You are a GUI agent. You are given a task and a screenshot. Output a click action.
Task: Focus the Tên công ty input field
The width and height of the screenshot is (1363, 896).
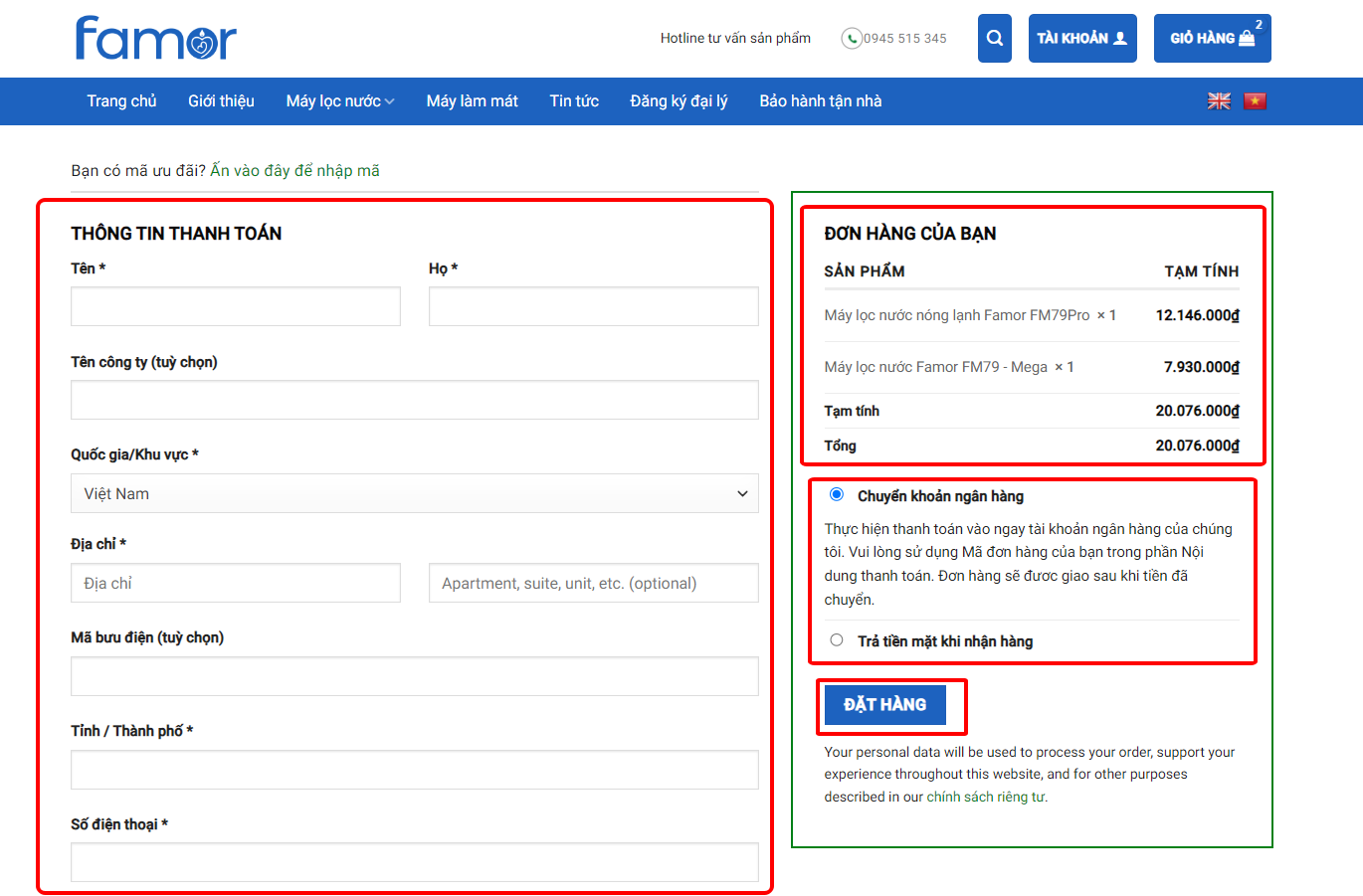(x=415, y=400)
